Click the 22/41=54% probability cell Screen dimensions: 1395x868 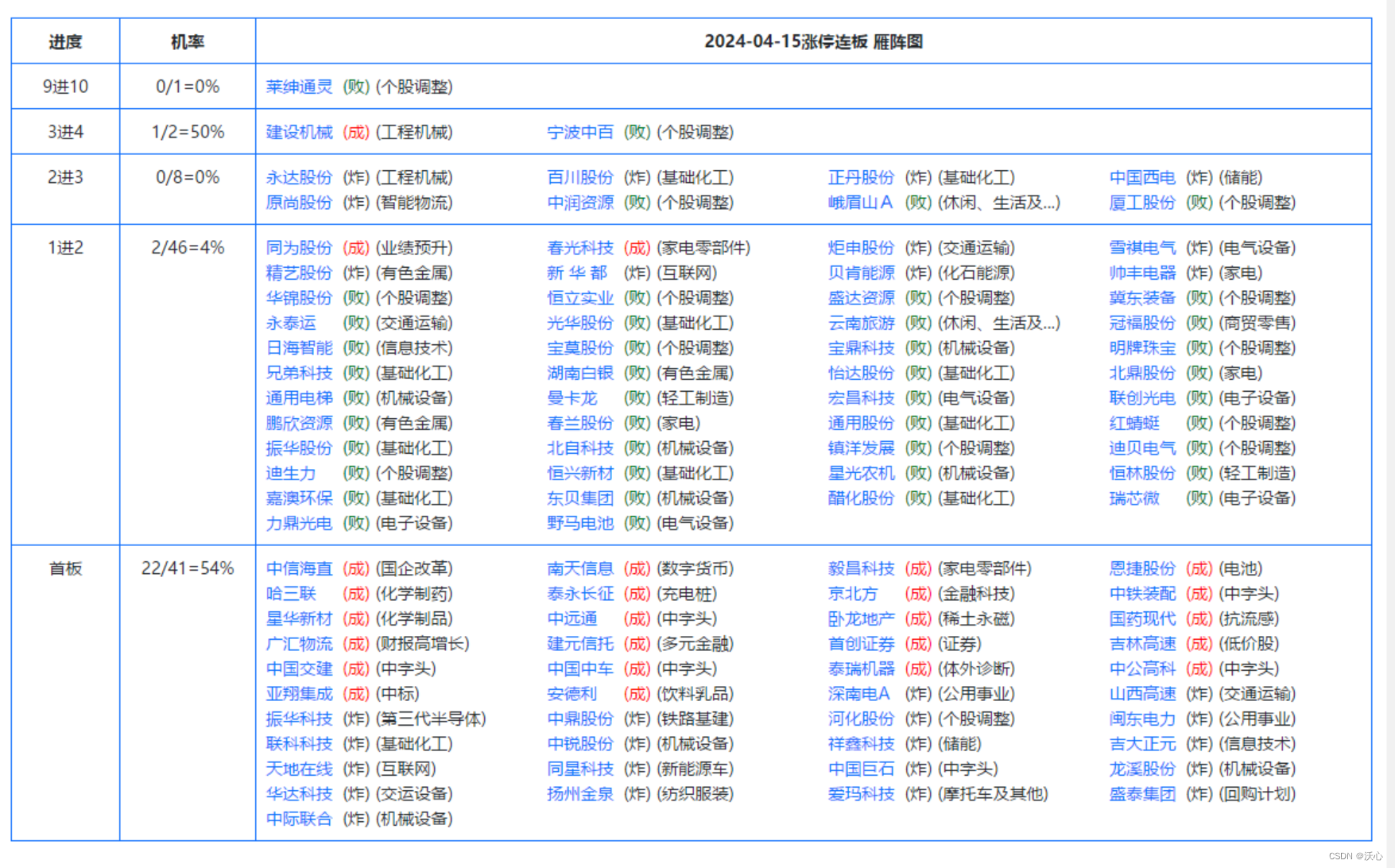pos(188,693)
